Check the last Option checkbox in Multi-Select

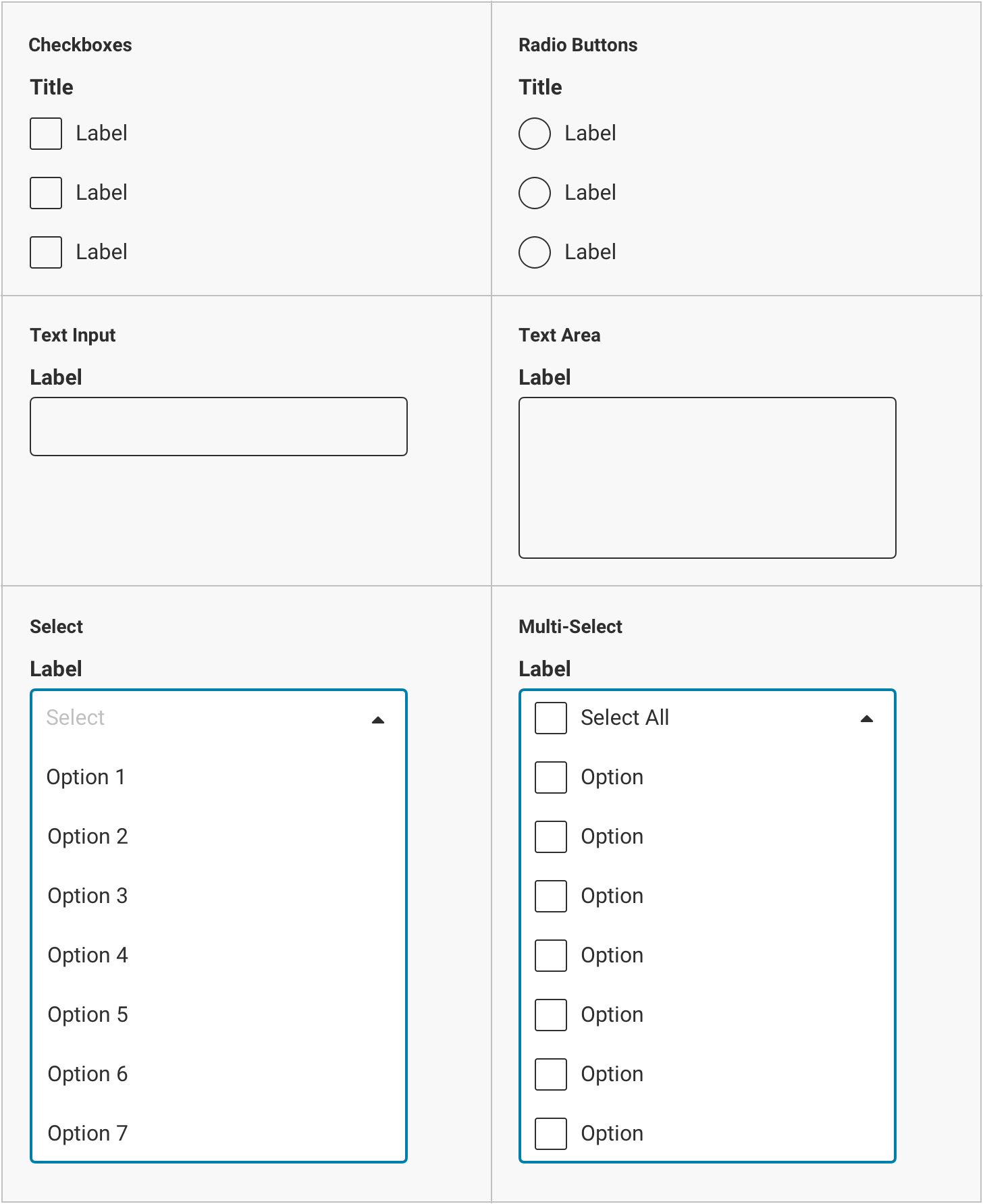coord(551,1134)
